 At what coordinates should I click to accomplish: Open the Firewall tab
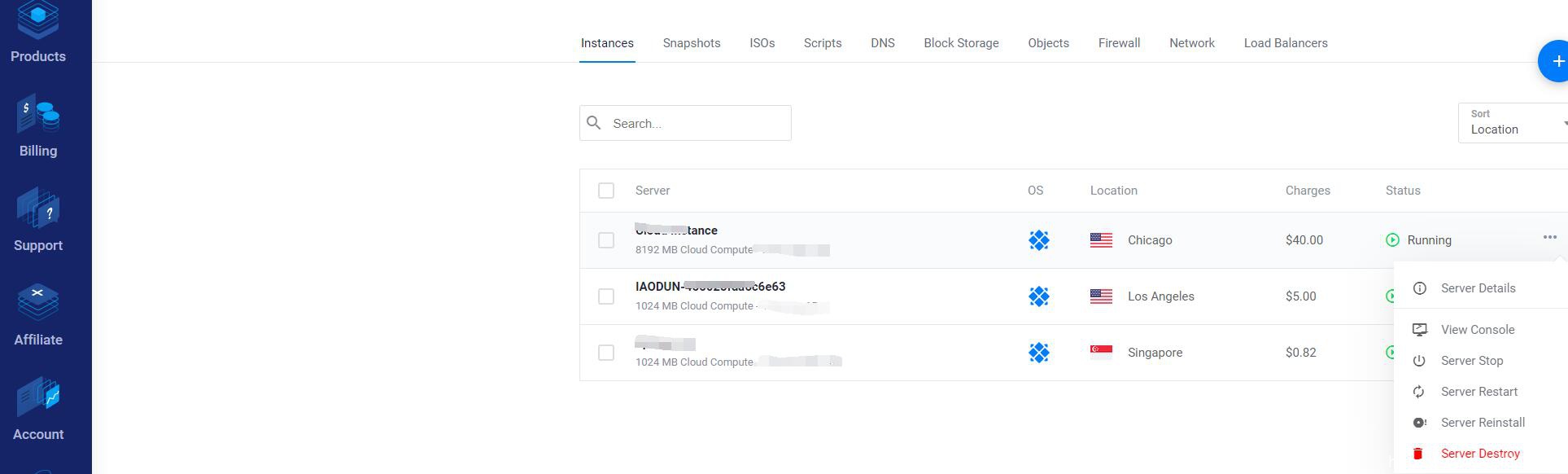(1119, 43)
